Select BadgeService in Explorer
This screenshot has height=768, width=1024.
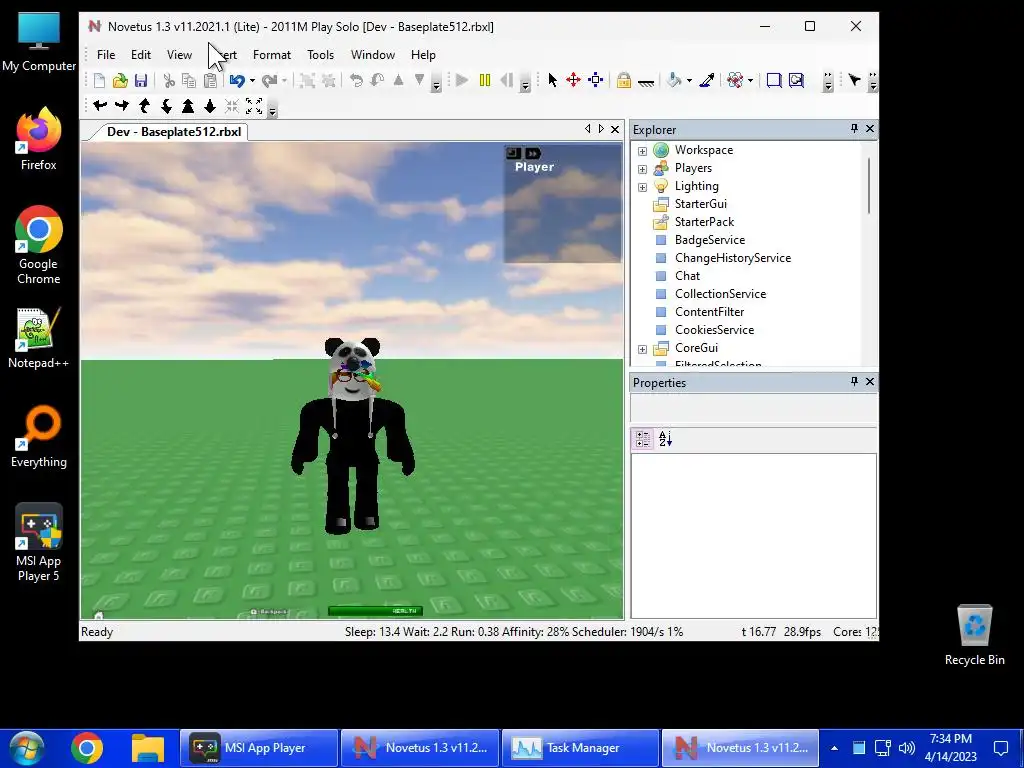coord(710,240)
